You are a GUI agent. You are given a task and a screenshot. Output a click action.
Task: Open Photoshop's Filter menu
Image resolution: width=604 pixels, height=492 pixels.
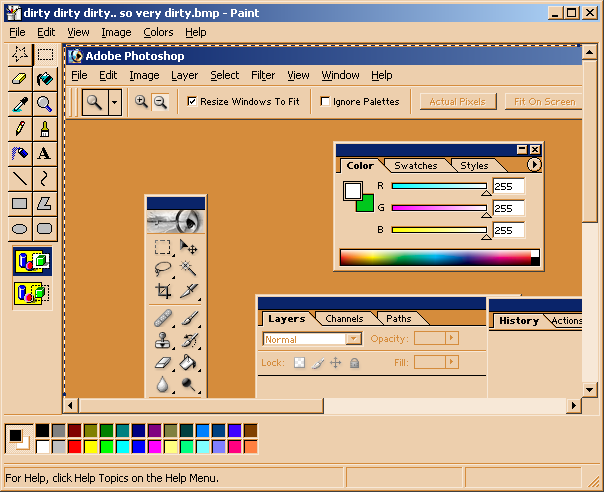(x=263, y=75)
